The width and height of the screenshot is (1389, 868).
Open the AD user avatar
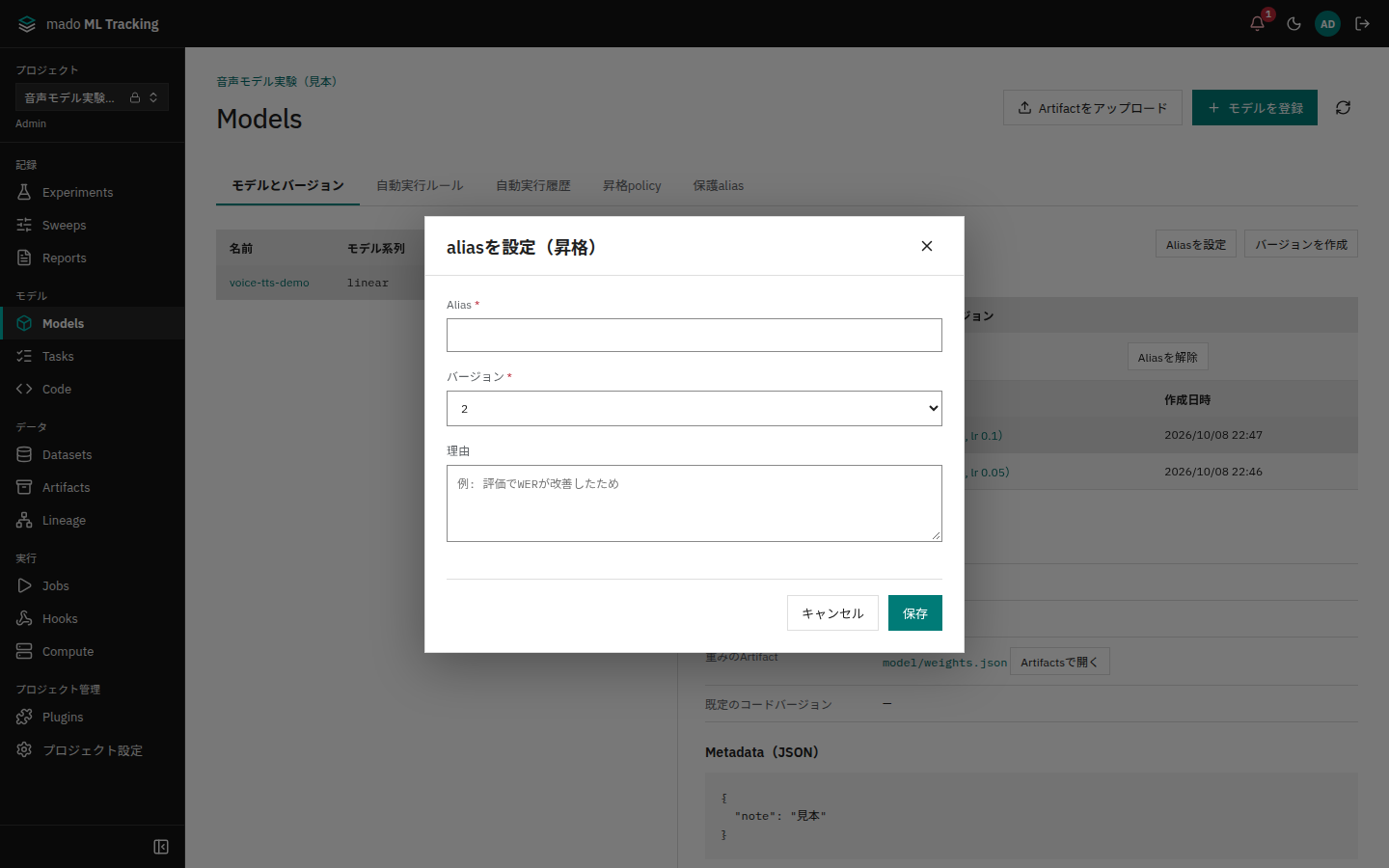1328,24
